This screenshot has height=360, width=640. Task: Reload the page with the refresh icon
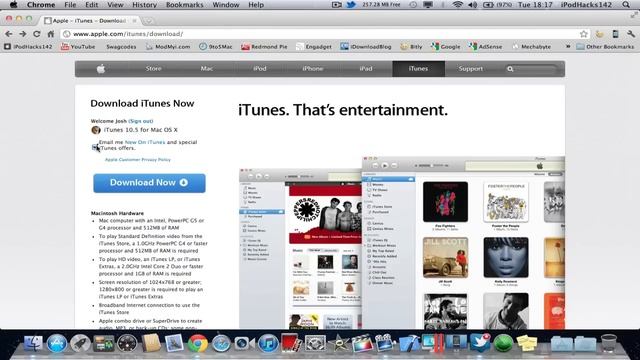coord(36,34)
